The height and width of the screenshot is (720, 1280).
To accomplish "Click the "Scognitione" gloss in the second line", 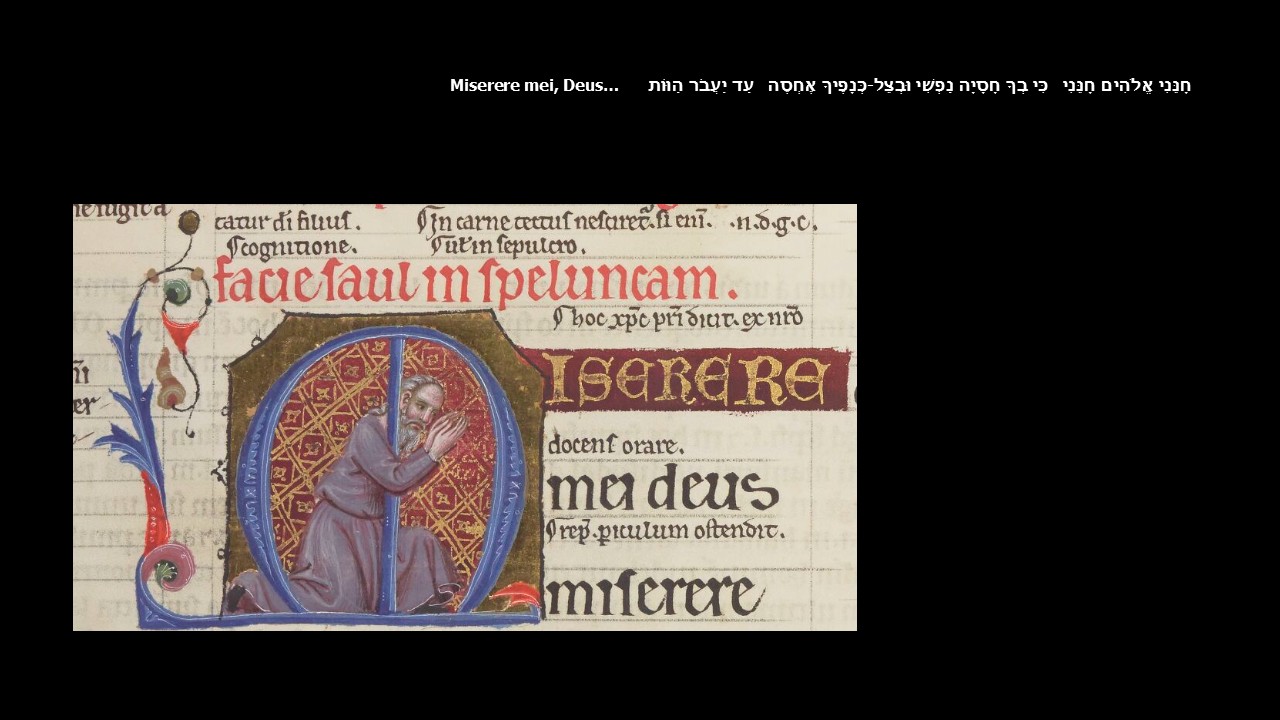I will point(291,247).
